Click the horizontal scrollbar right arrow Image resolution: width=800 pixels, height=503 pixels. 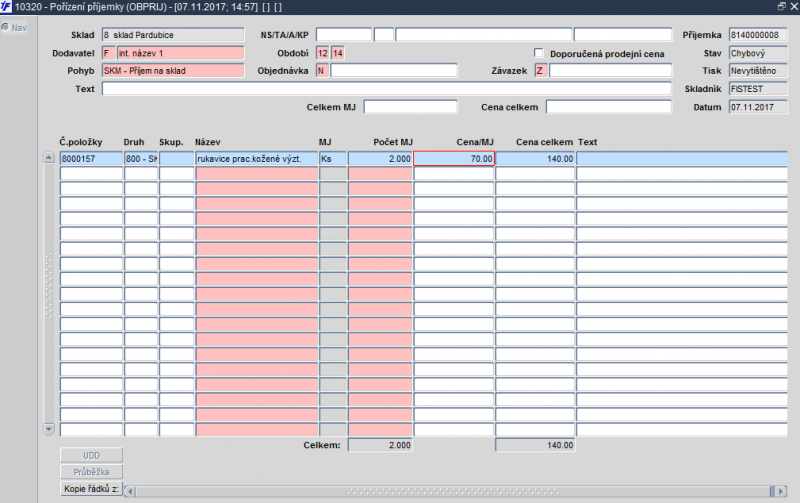[781, 491]
